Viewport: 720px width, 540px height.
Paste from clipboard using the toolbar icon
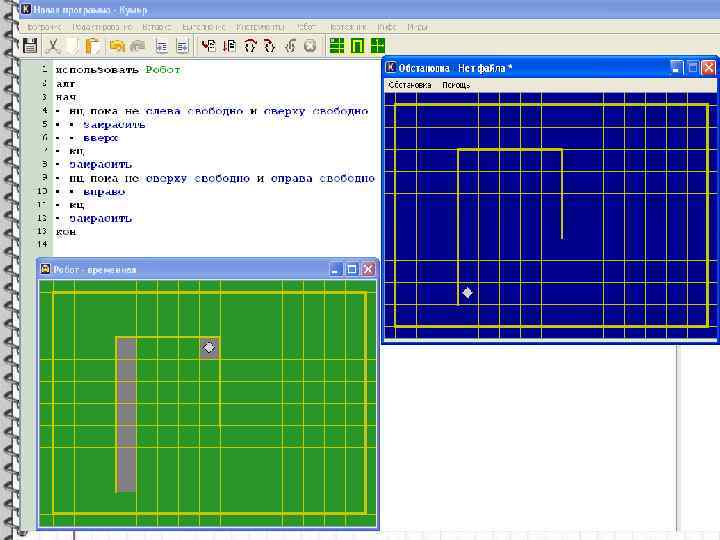pyautogui.click(x=93, y=45)
